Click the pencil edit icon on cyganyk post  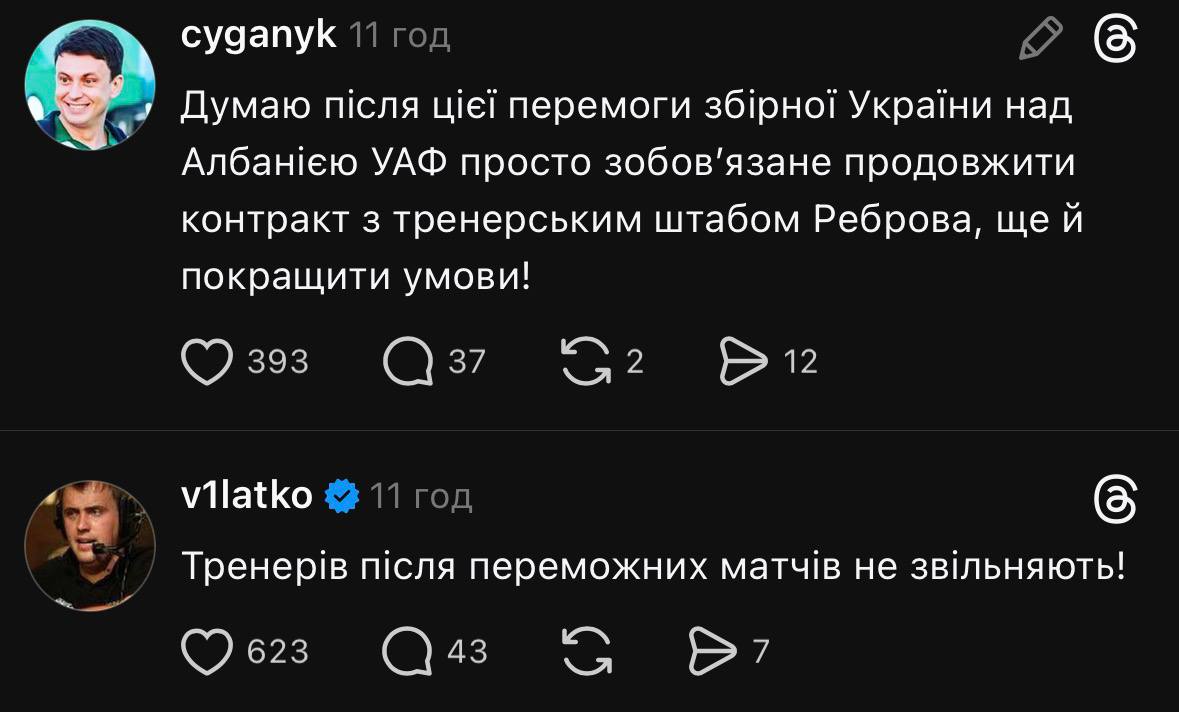point(1040,40)
